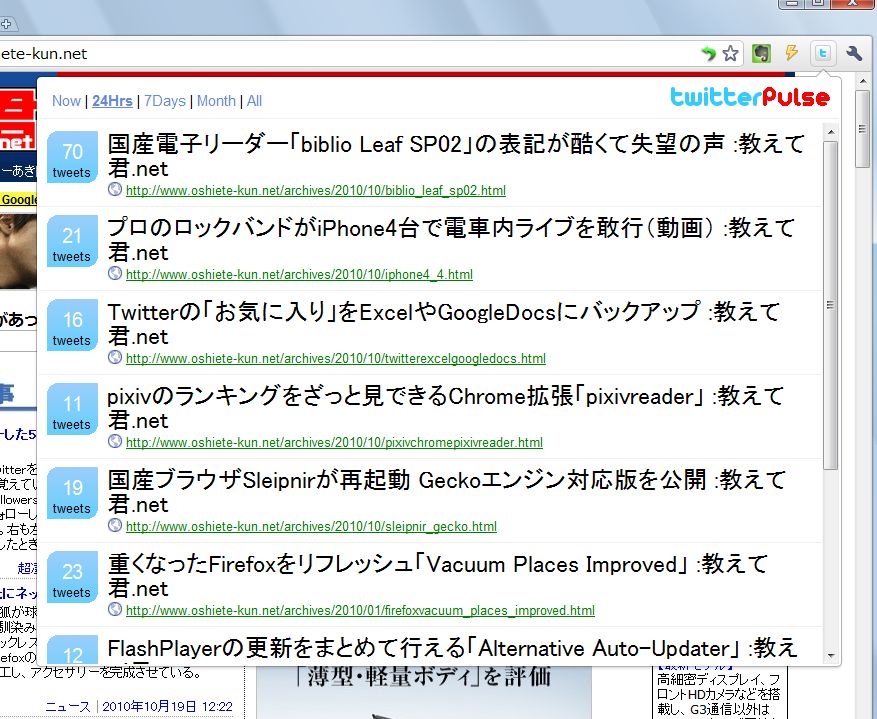The height and width of the screenshot is (719, 877).
Task: Select the 24Hrs time filter
Action: pos(112,101)
